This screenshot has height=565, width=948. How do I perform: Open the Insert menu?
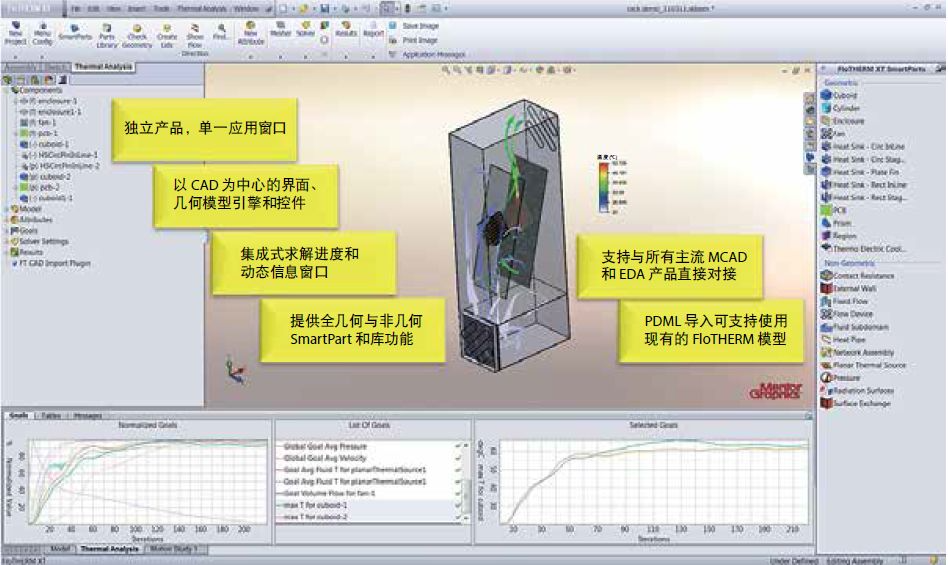(x=137, y=9)
